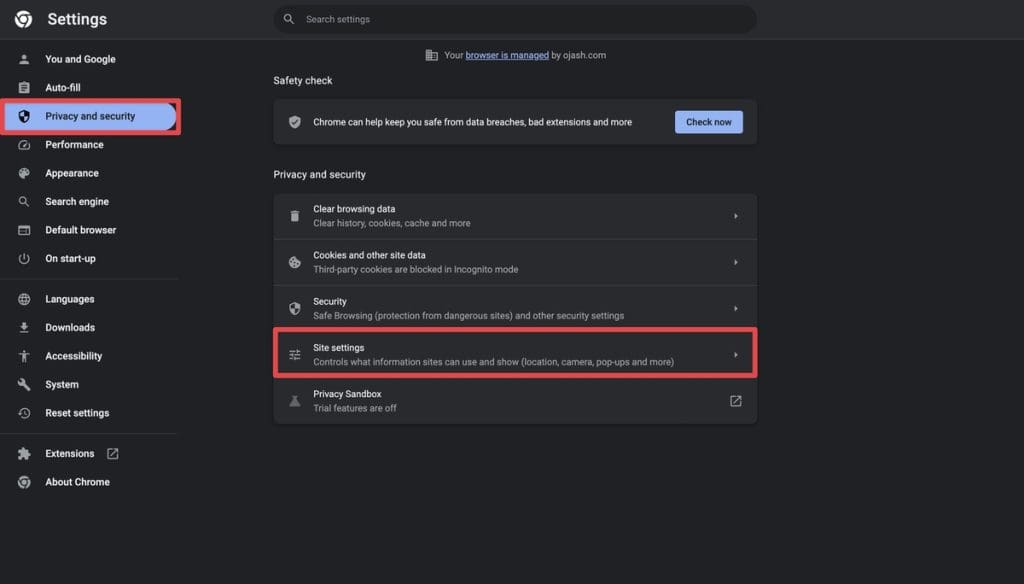Click the Performance speedometer icon

pyautogui.click(x=24, y=145)
